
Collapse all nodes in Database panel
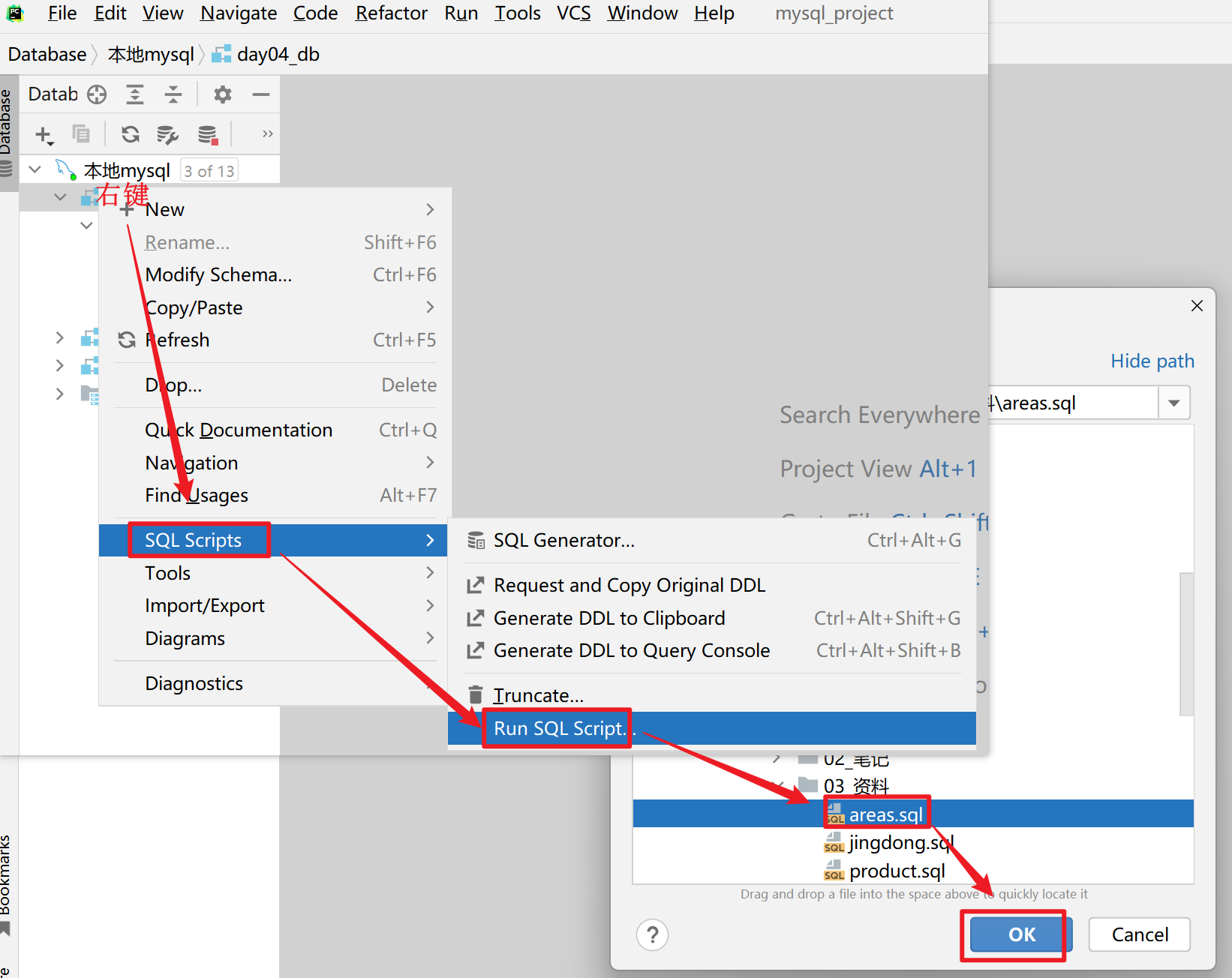[173, 94]
